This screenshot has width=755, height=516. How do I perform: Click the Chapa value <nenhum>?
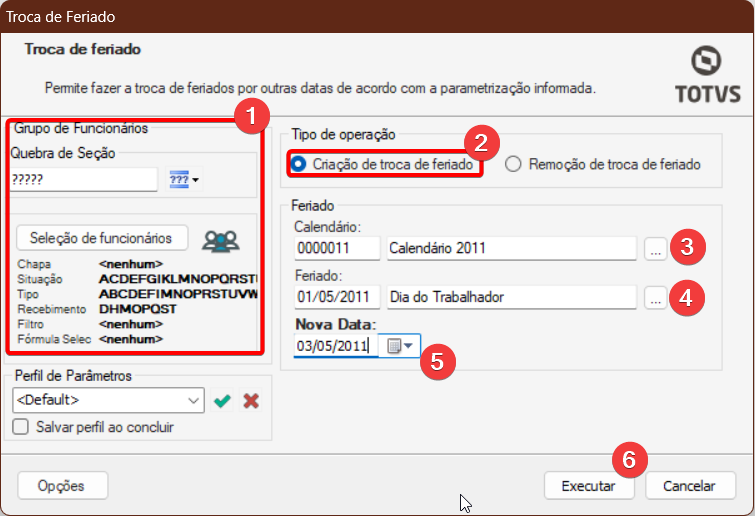[131, 264]
